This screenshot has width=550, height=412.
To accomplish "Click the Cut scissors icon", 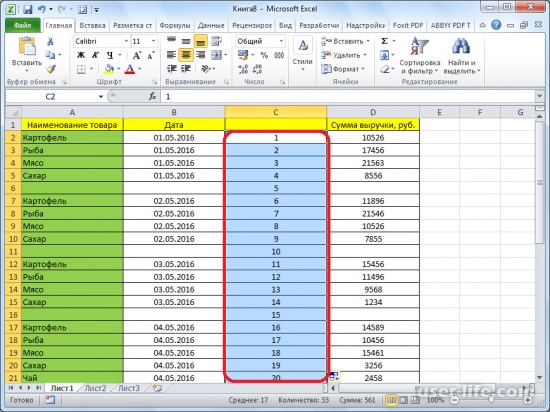I will click(50, 41).
